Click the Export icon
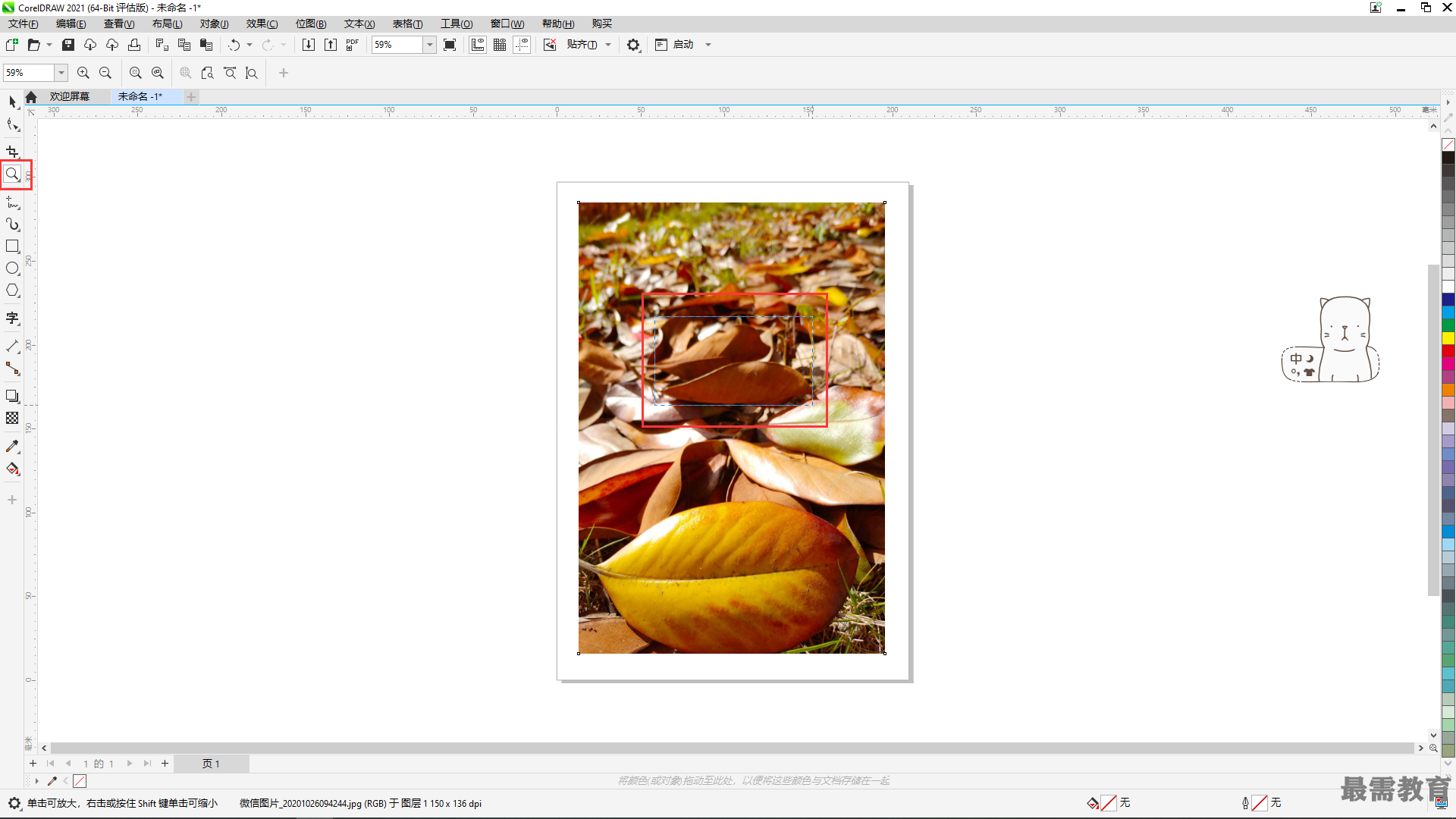This screenshot has height=819, width=1456. (x=331, y=45)
